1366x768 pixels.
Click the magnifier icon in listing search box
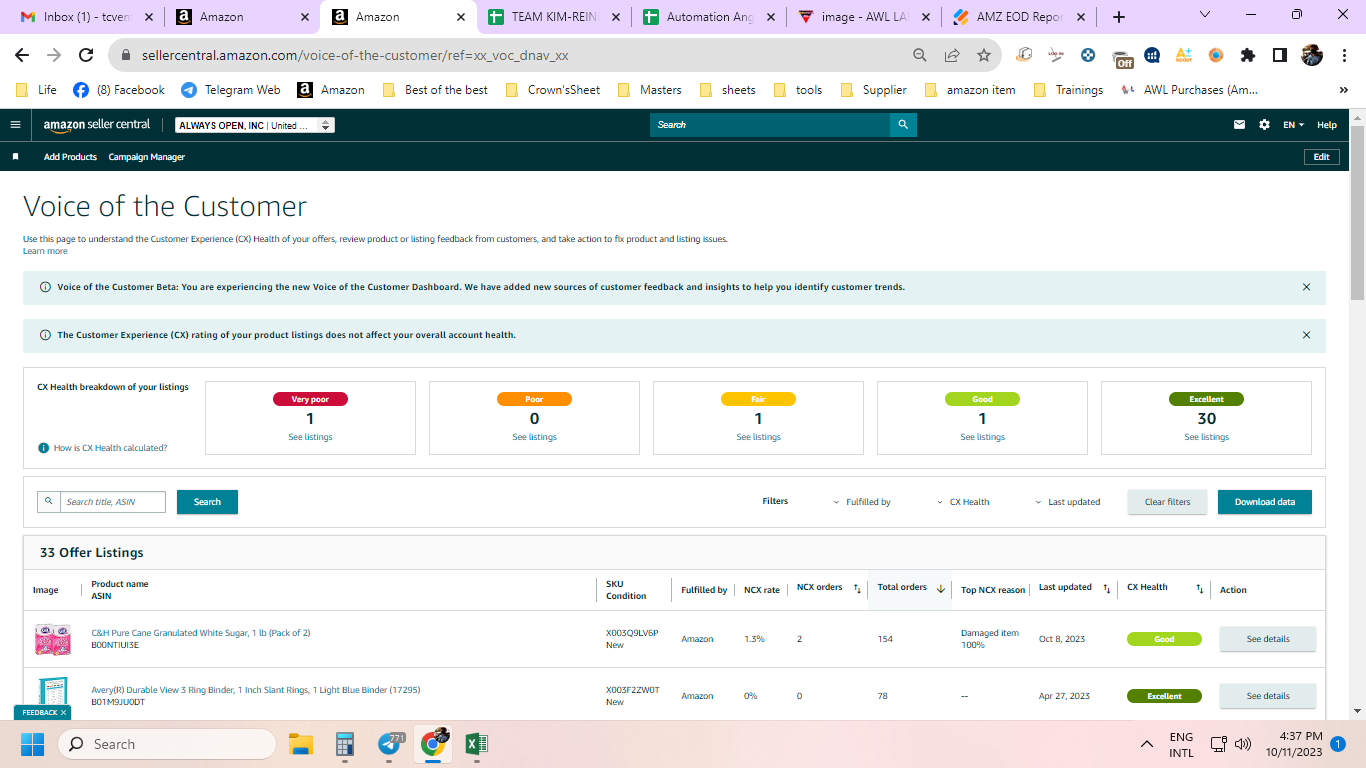[48, 502]
